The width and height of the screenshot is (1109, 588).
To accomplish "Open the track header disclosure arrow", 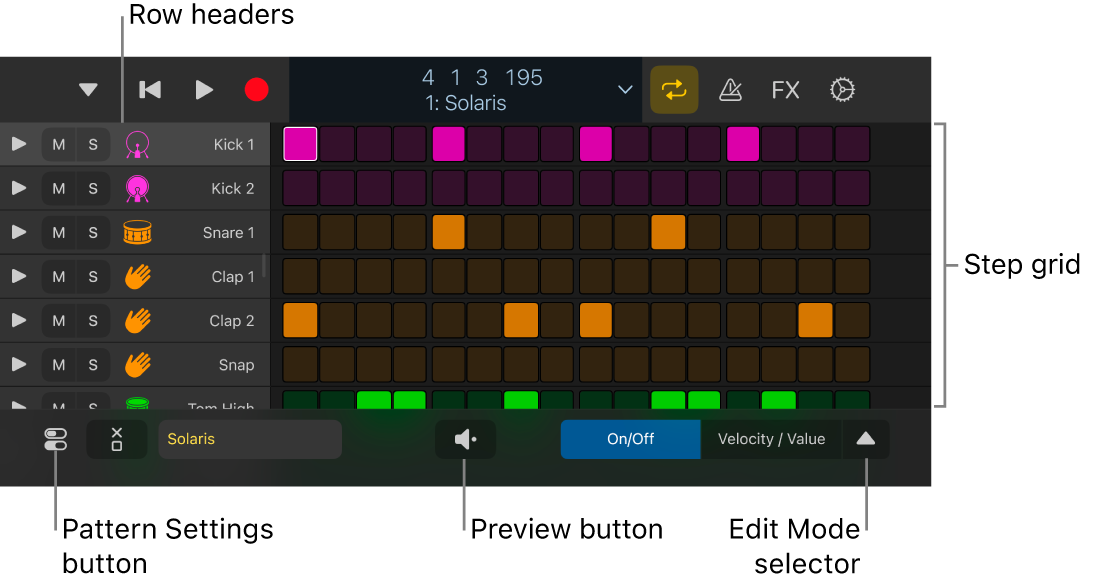I will [88, 89].
